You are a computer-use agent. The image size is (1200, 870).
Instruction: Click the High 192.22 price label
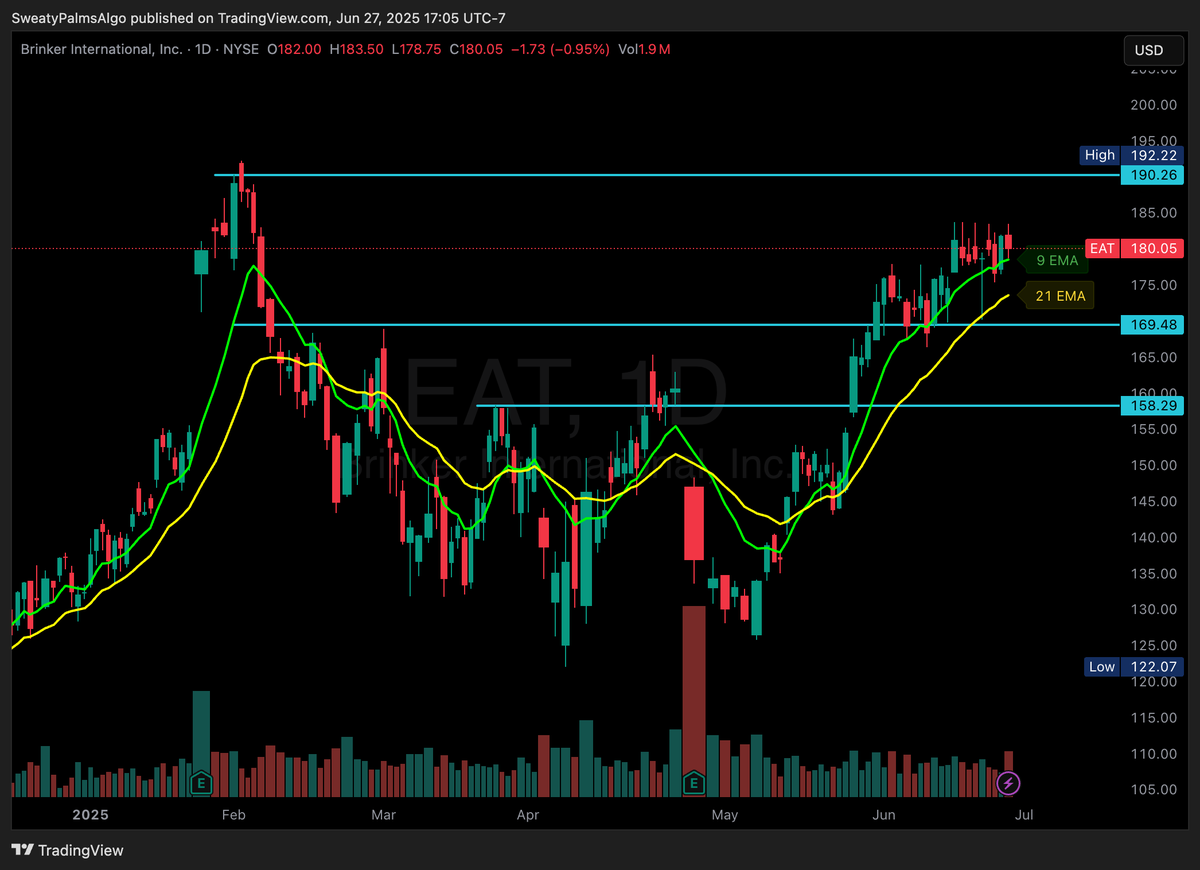click(1134, 155)
